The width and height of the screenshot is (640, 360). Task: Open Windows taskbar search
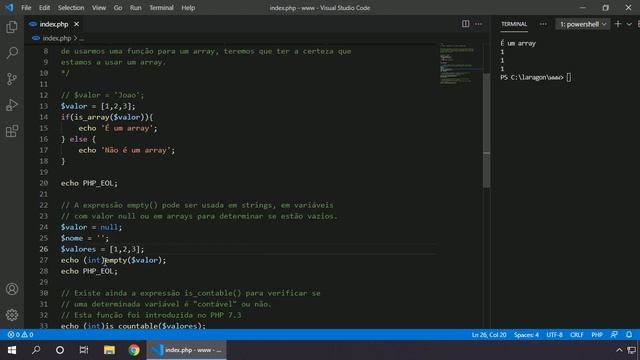coord(36,350)
